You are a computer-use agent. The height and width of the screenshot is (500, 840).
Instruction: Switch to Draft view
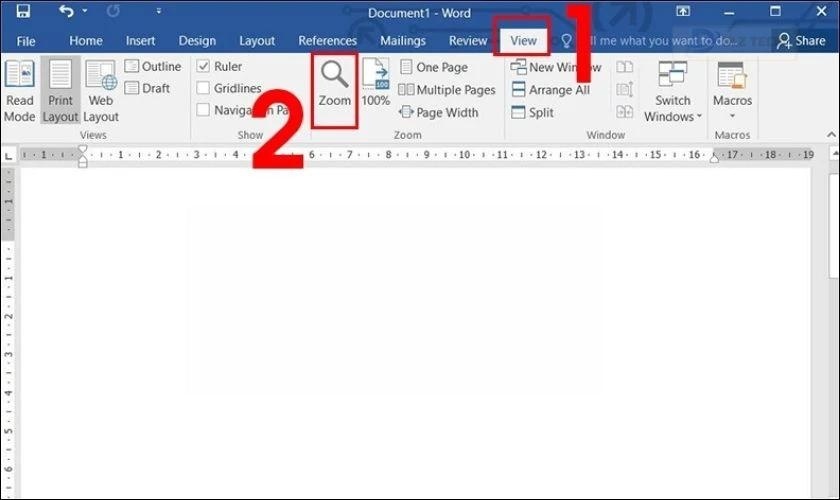point(147,88)
